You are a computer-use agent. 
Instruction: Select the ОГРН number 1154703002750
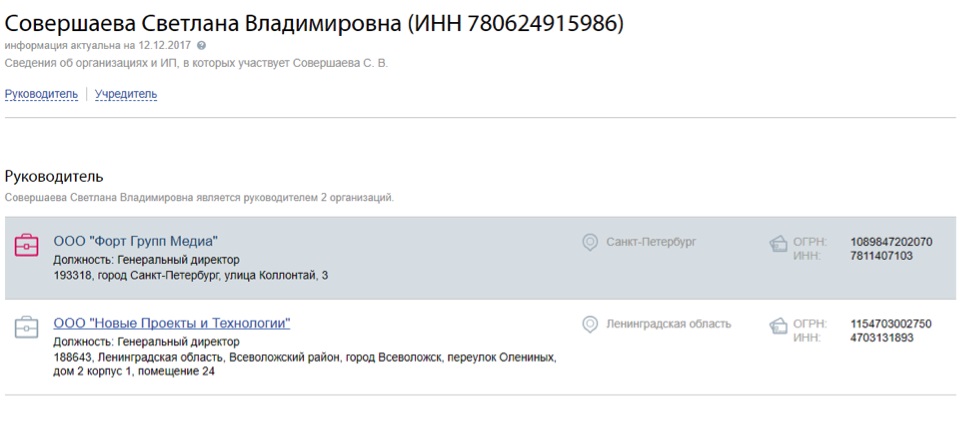coord(891,324)
